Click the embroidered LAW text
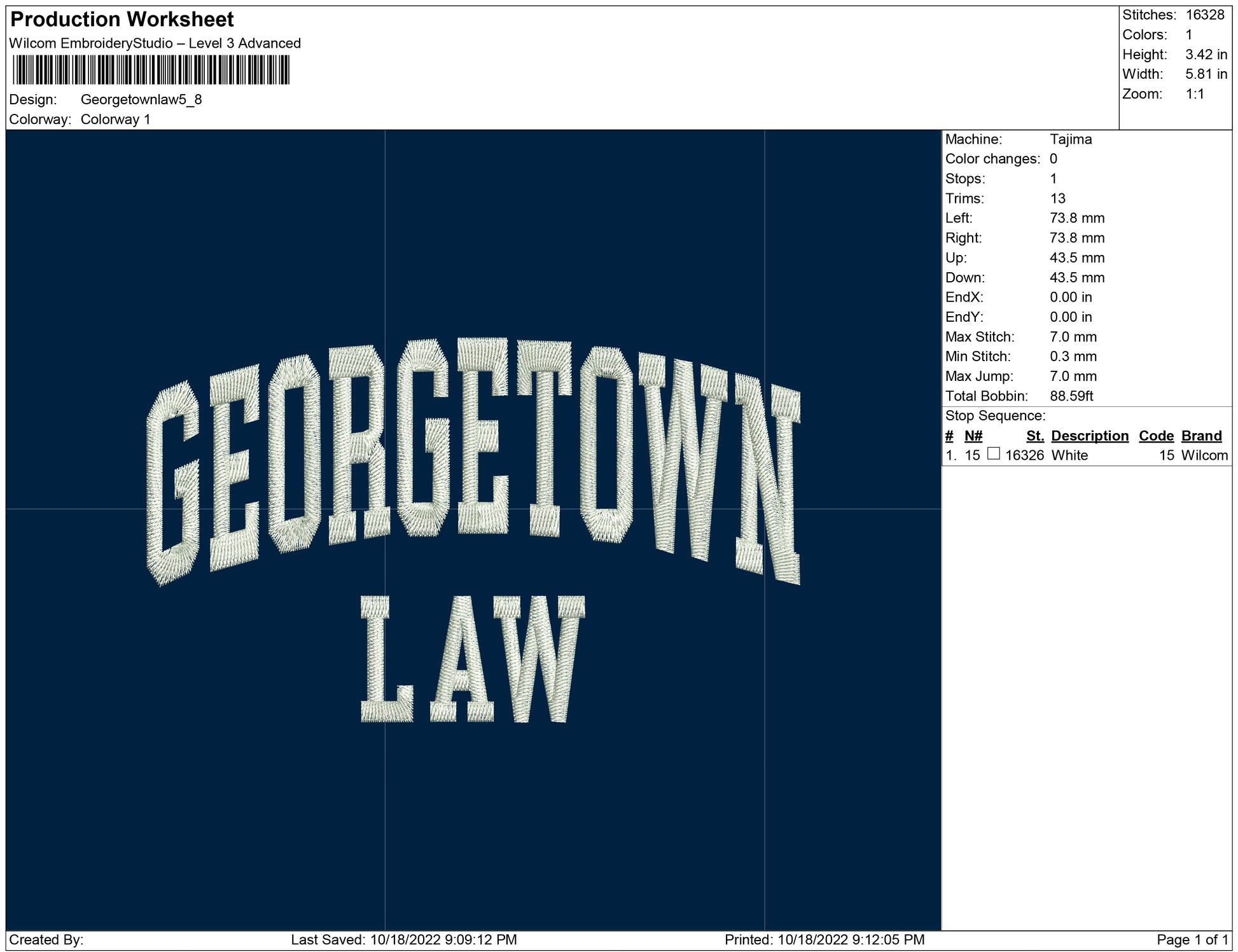The width and height of the screenshot is (1238, 952). tap(472, 658)
